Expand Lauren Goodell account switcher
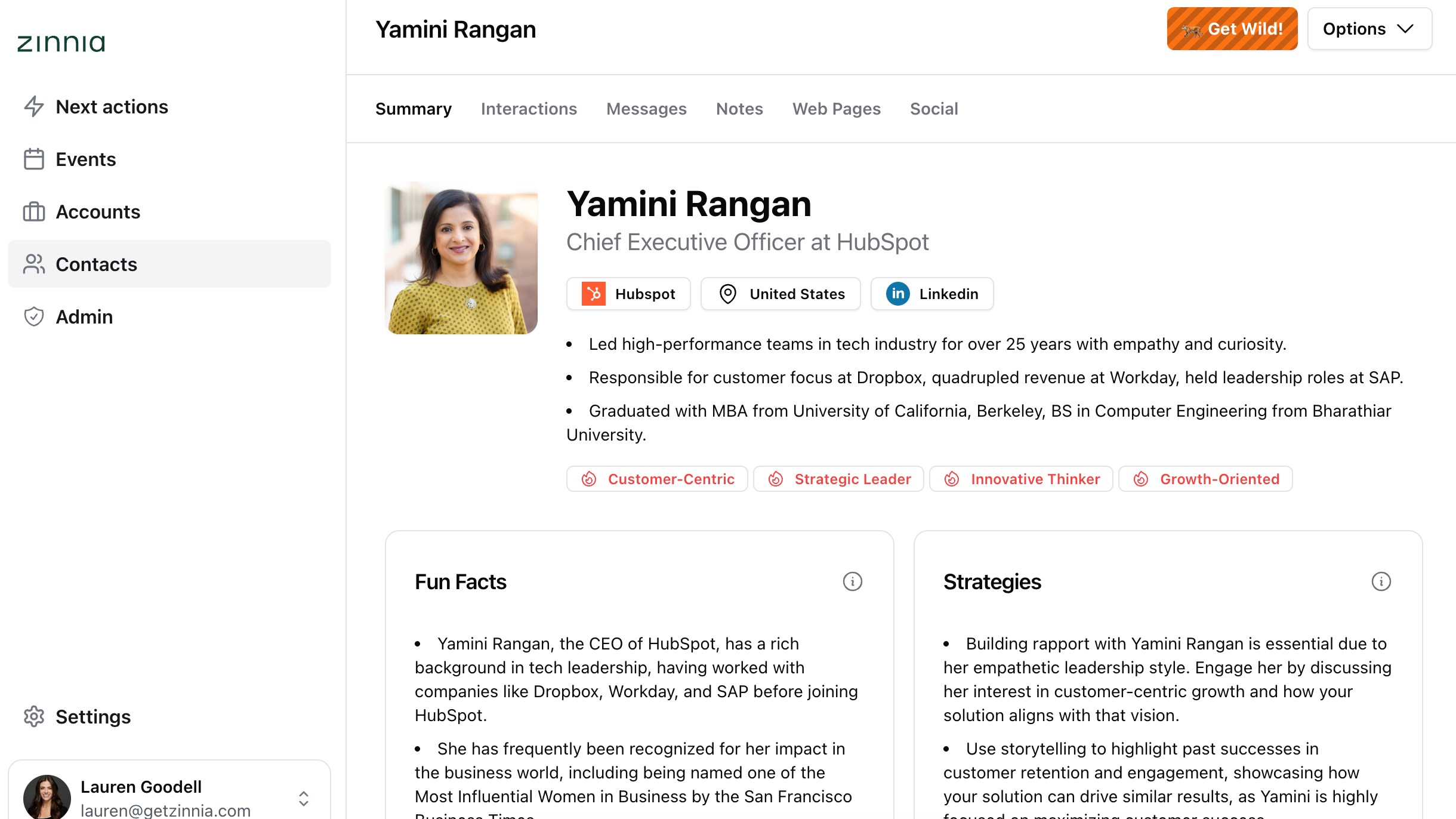1456x819 pixels. (303, 798)
